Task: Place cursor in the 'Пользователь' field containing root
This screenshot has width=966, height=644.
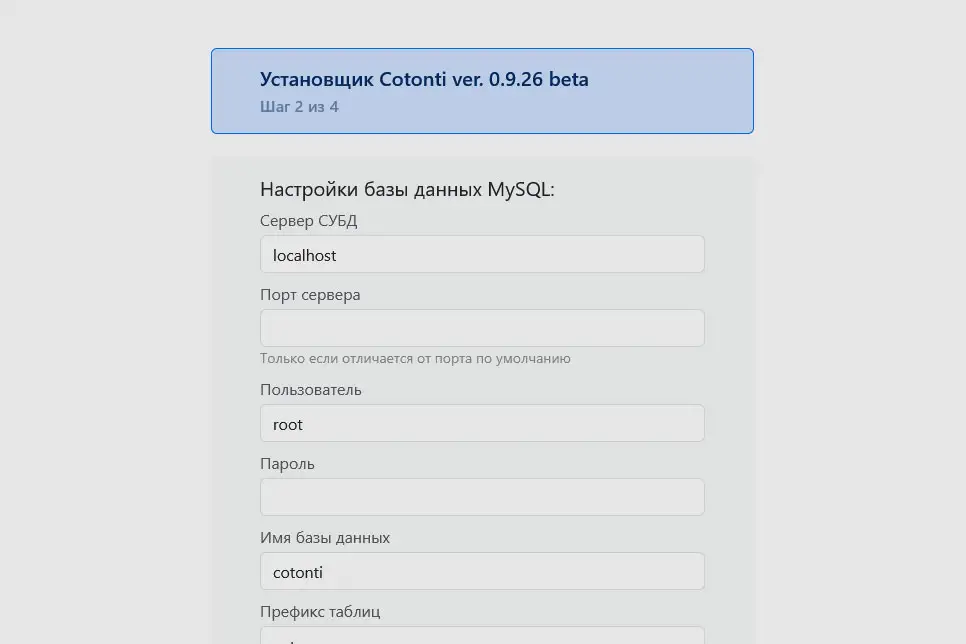Action: coord(482,423)
